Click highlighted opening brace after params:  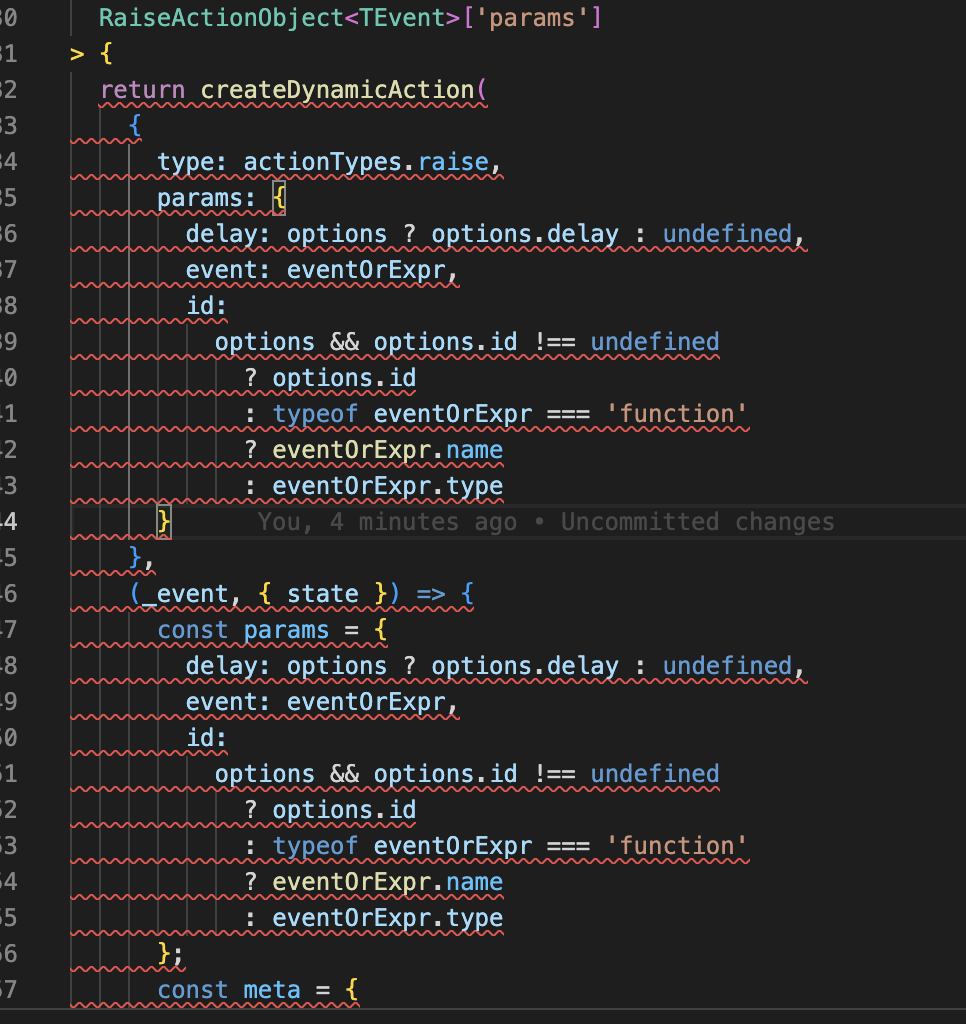click(279, 198)
